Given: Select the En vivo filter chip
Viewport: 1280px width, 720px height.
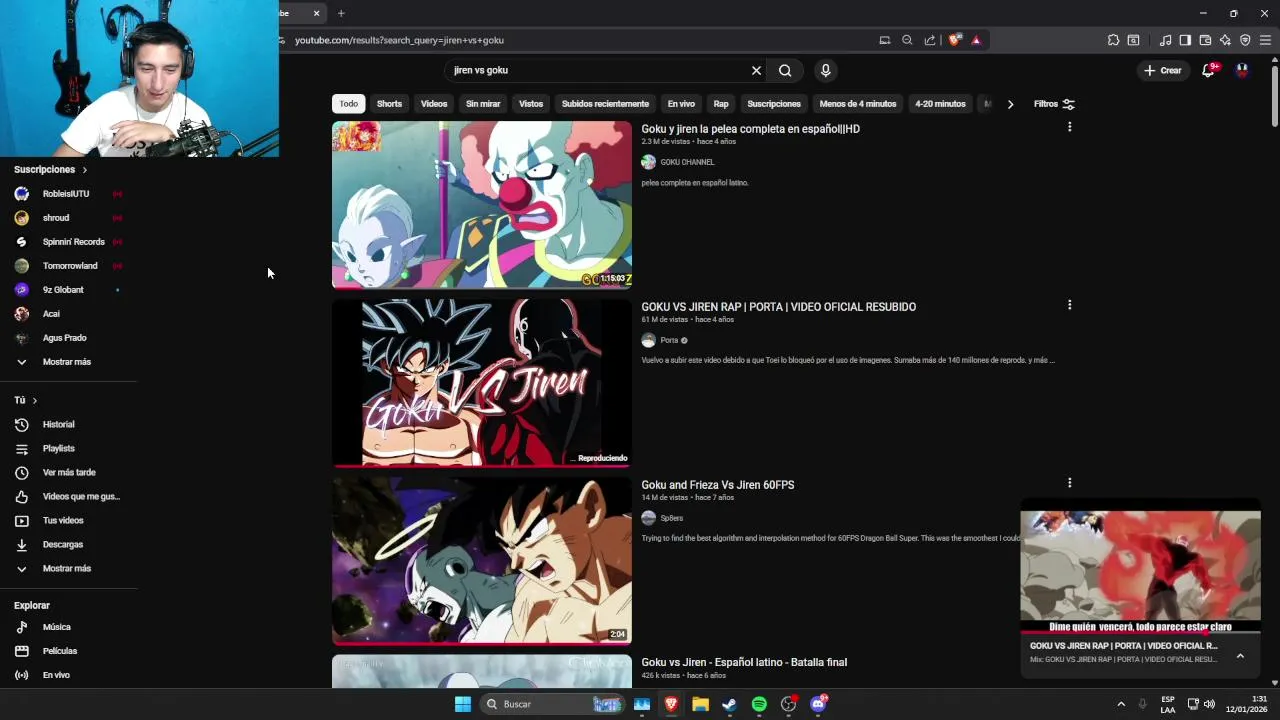Looking at the screenshot, I should tap(681, 104).
